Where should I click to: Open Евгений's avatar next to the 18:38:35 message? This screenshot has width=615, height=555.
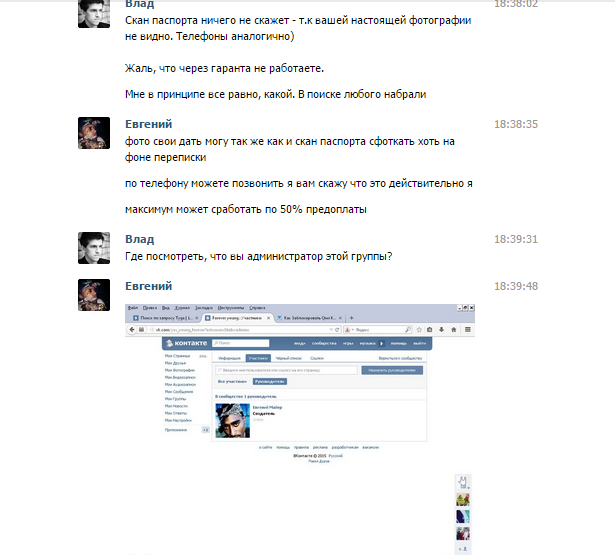pyautogui.click(x=94, y=133)
